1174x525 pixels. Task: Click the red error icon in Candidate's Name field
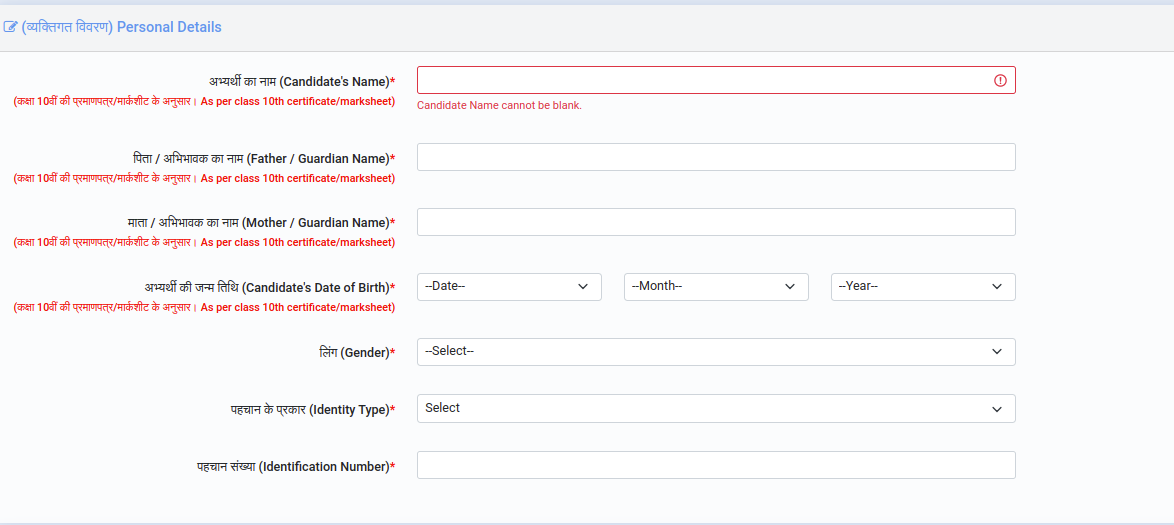click(1000, 80)
